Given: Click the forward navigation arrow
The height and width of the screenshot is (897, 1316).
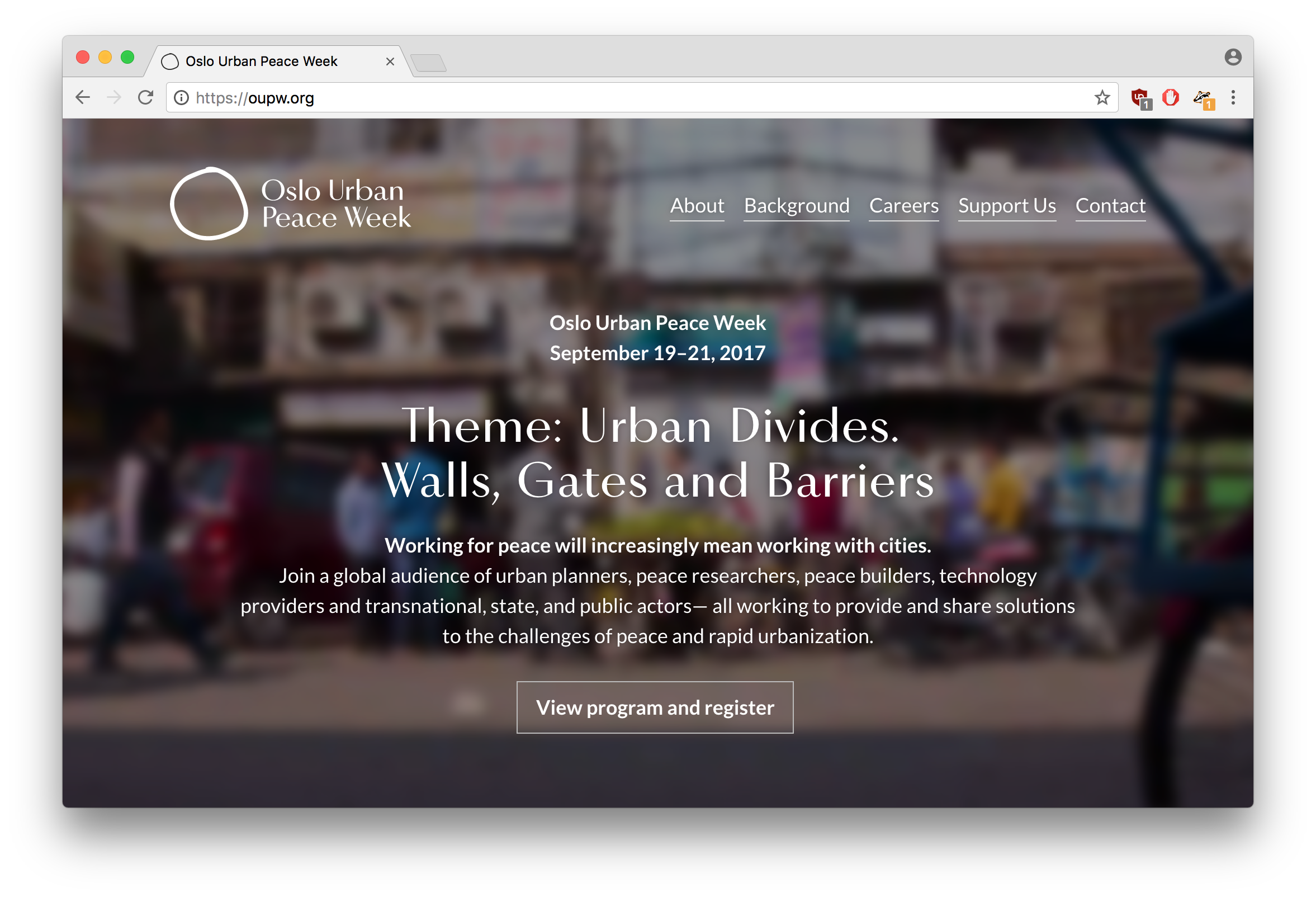Looking at the screenshot, I should [x=115, y=98].
